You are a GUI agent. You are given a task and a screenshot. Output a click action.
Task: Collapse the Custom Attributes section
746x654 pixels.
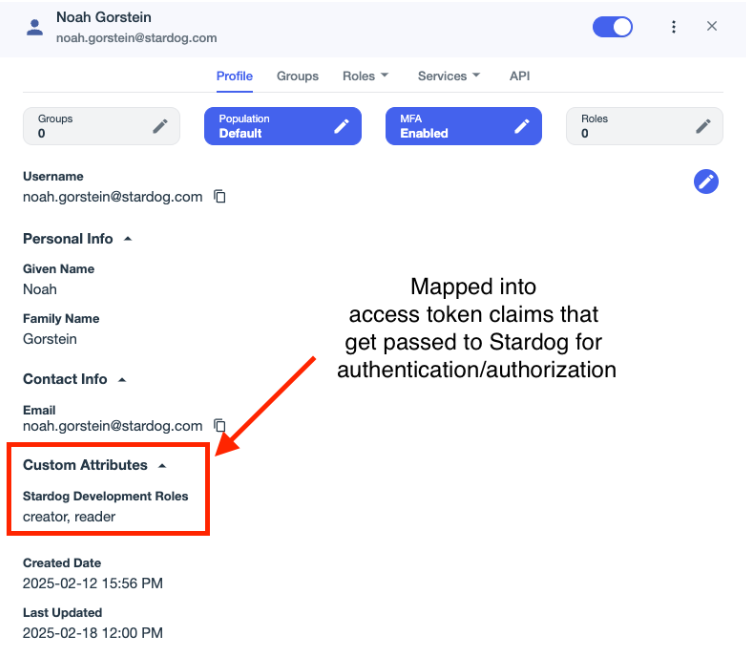click(x=162, y=466)
